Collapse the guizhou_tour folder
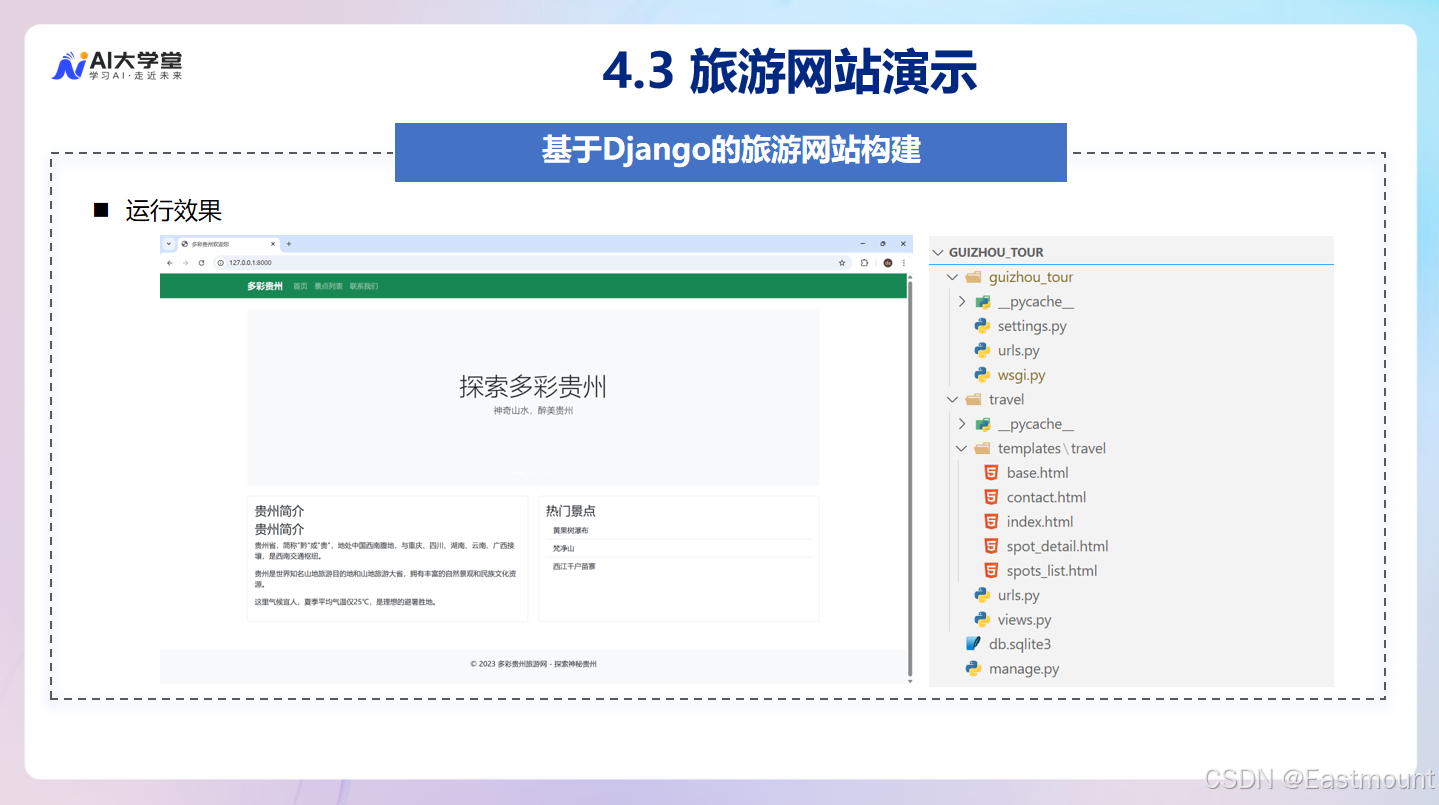Viewport: 1439px width, 805px height. pyautogui.click(x=952, y=276)
